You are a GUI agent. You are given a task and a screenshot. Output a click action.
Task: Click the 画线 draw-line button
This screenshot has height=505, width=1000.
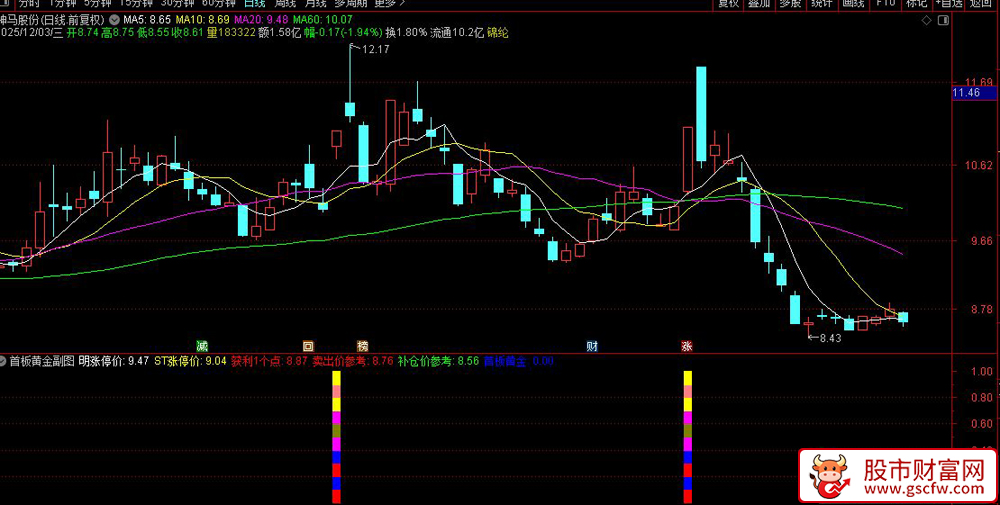pos(853,4)
